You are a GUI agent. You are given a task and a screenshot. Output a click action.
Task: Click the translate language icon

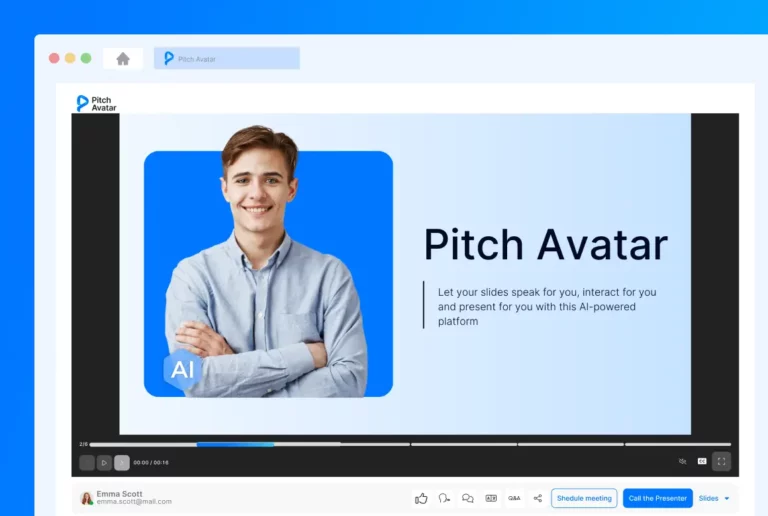point(491,498)
